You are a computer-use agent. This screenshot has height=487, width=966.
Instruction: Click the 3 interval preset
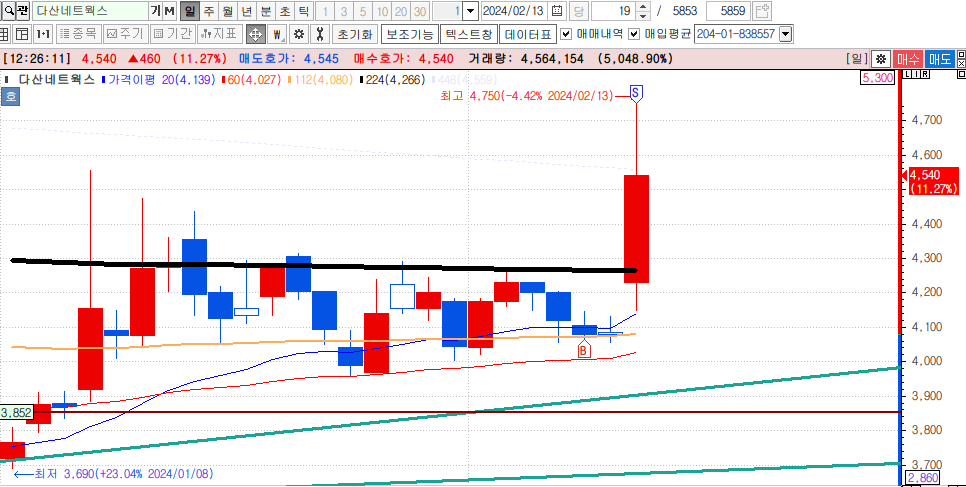344,10
